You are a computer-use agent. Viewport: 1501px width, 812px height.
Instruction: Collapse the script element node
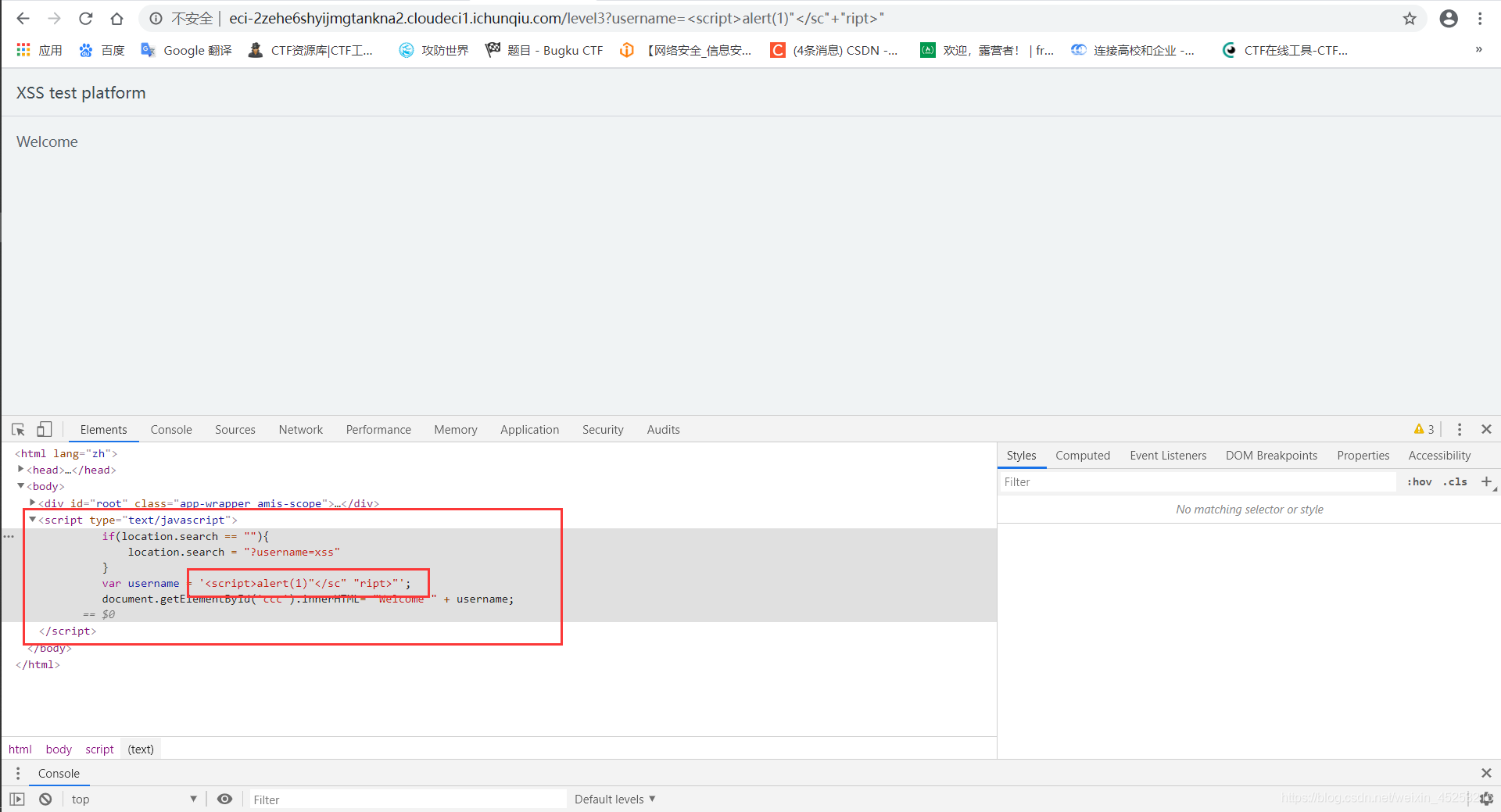(x=33, y=520)
